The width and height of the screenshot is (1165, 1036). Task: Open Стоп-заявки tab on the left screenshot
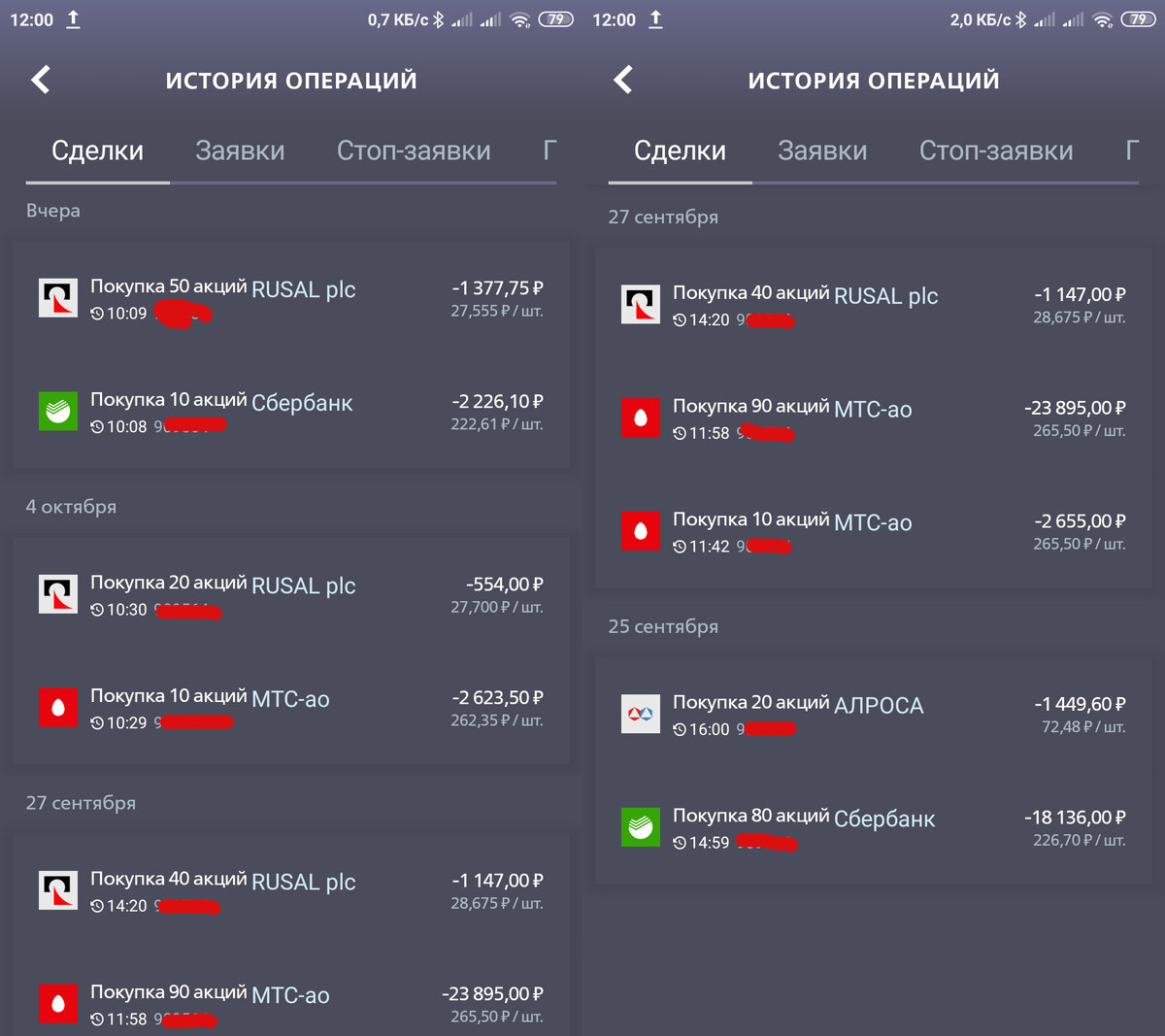pos(414,150)
